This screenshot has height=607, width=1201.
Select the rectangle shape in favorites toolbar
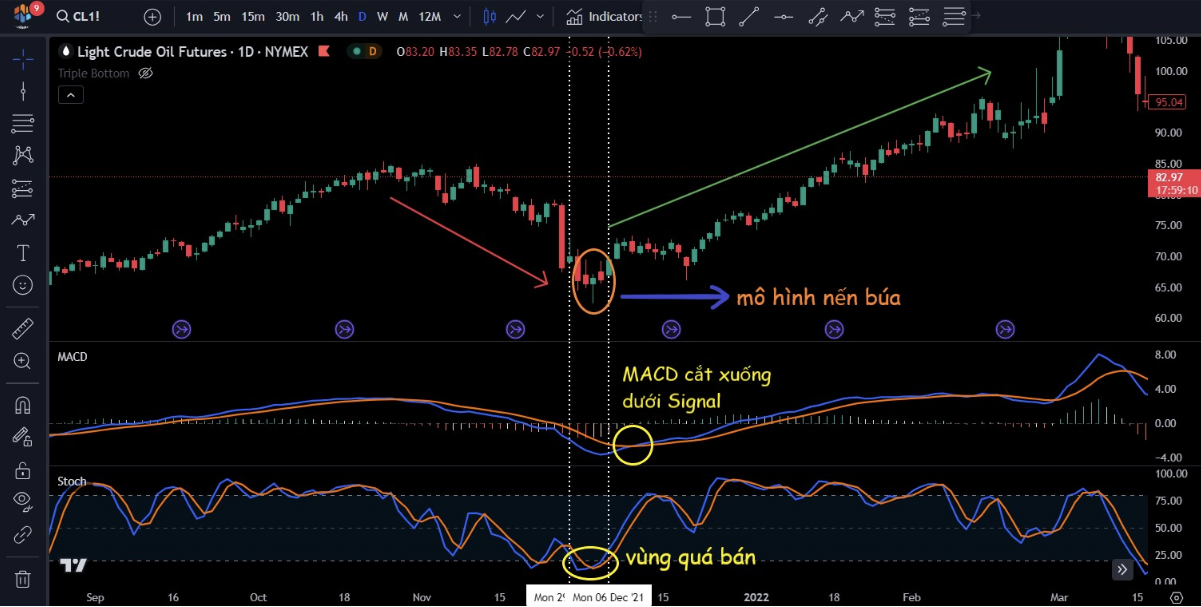[715, 17]
